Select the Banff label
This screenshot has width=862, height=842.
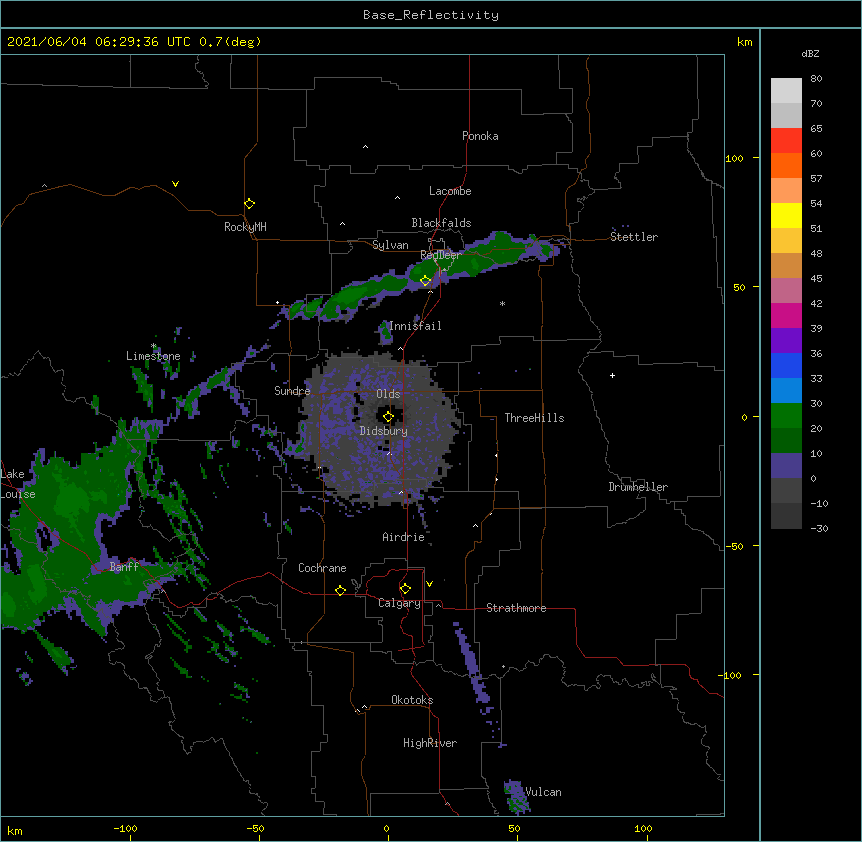(124, 567)
